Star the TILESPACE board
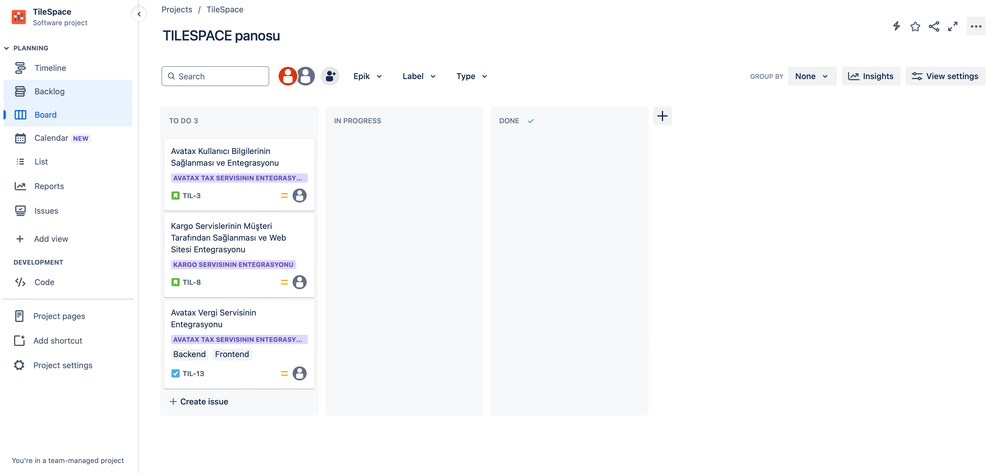The height and width of the screenshot is (473, 999). 915,26
